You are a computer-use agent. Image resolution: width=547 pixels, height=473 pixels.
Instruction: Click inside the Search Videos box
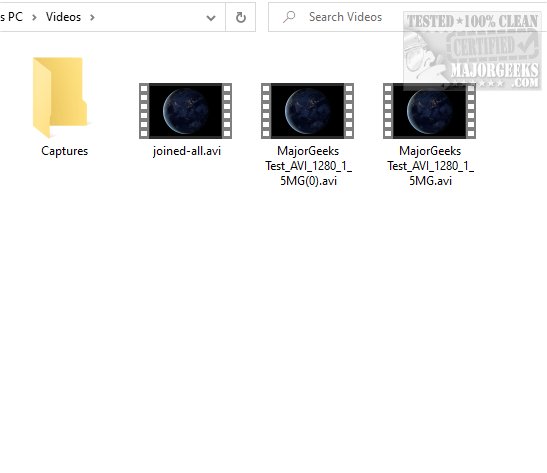point(407,17)
